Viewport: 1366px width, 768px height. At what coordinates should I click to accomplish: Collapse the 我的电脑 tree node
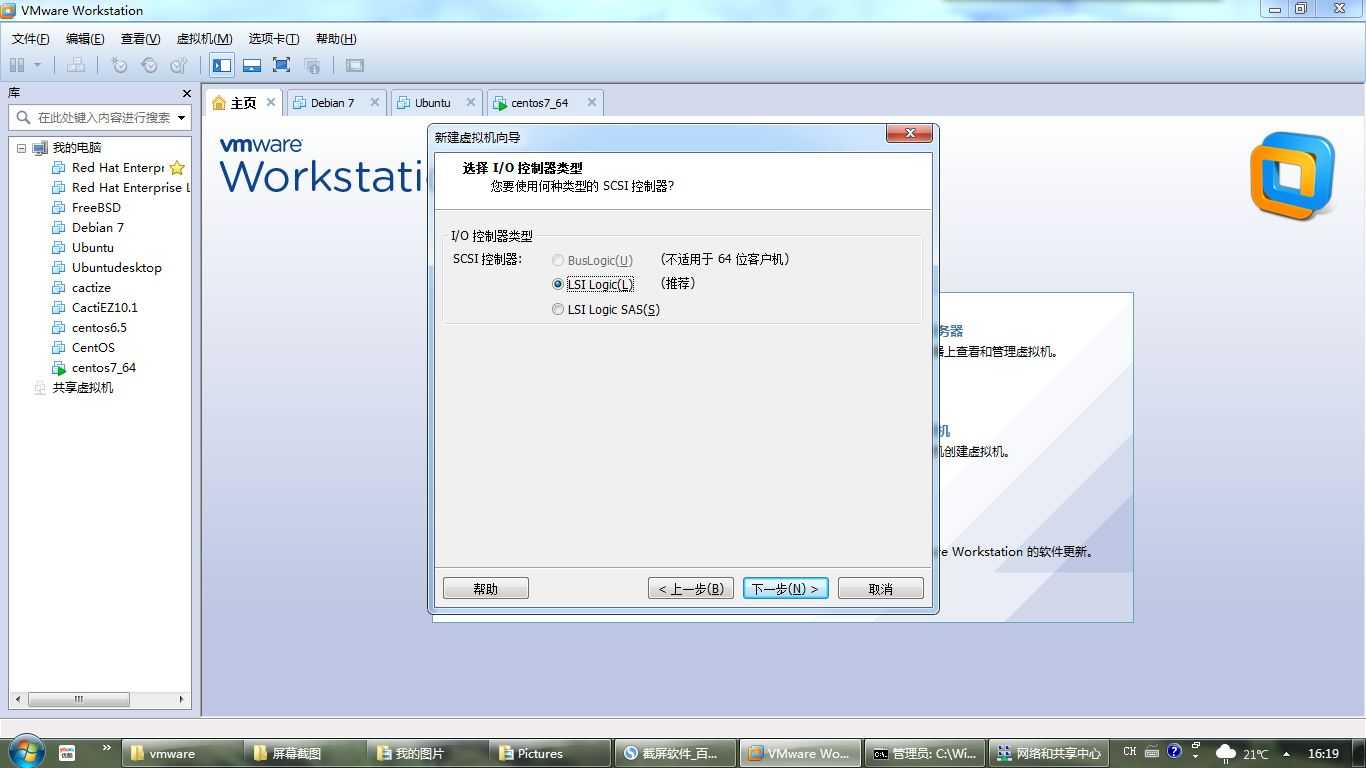pyautogui.click(x=22, y=148)
